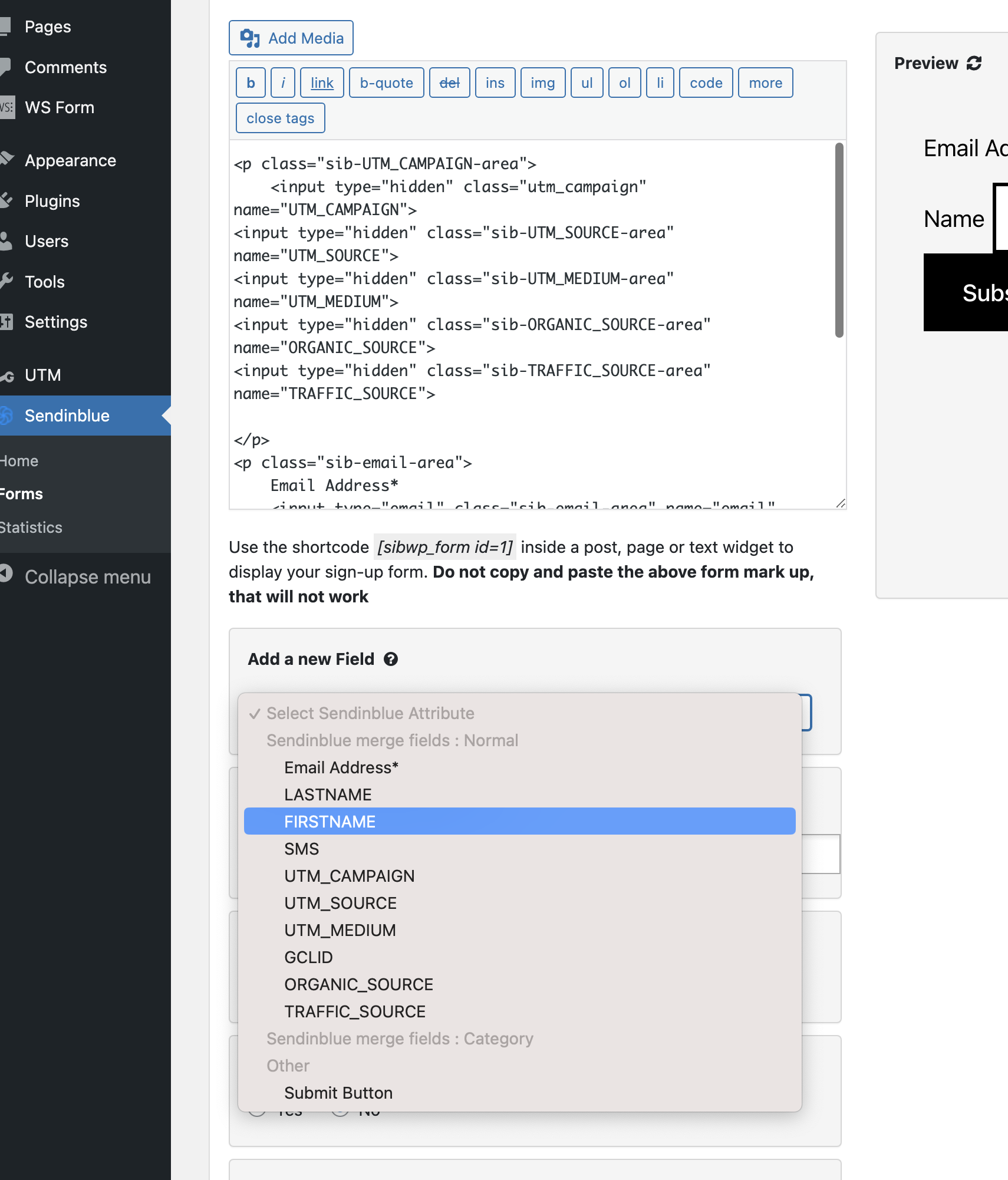
Task: Go to the Sendinblue Home submenu
Action: coord(19,461)
